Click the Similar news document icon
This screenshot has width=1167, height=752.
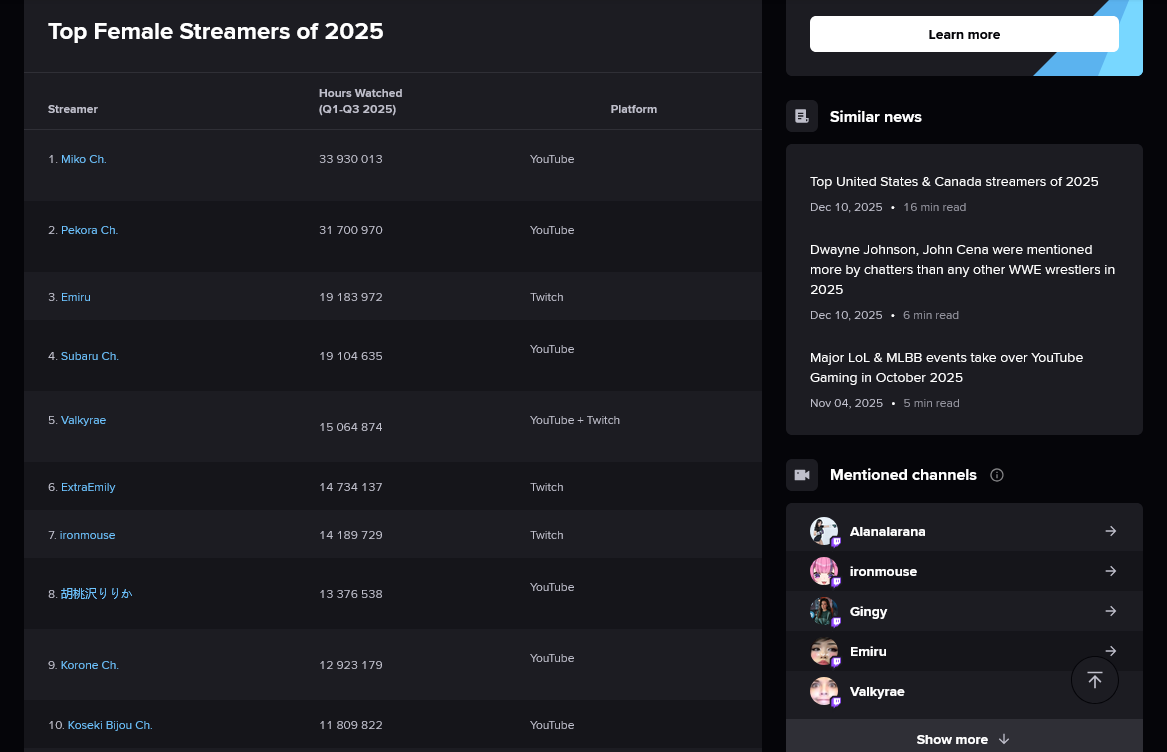[802, 116]
